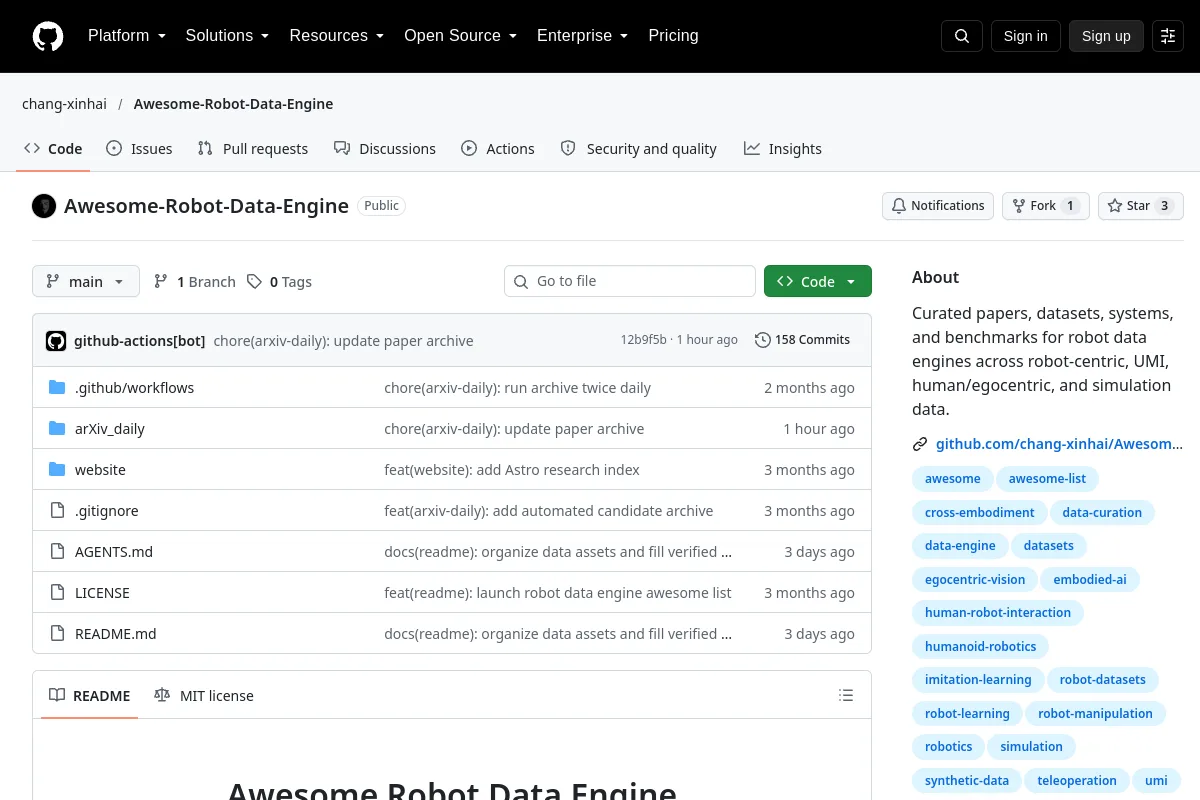Image resolution: width=1200 pixels, height=800 pixels.
Task: Click the link icon beside the repository URL
Action: (920, 444)
